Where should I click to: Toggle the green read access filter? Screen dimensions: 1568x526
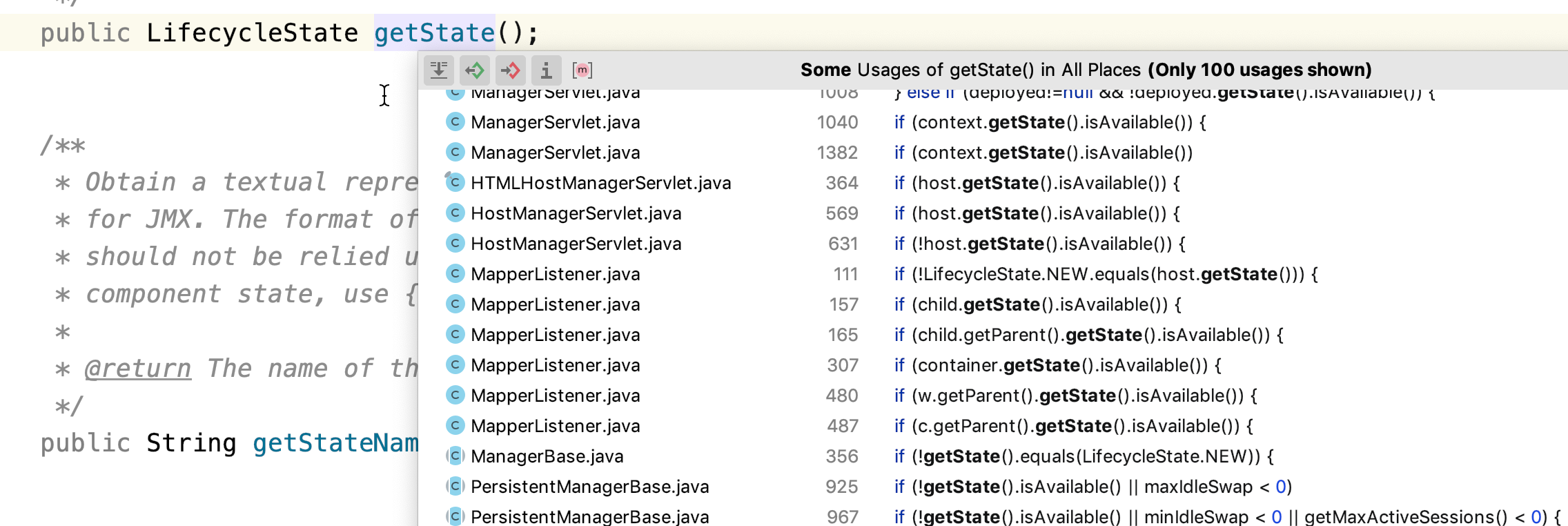click(x=475, y=70)
